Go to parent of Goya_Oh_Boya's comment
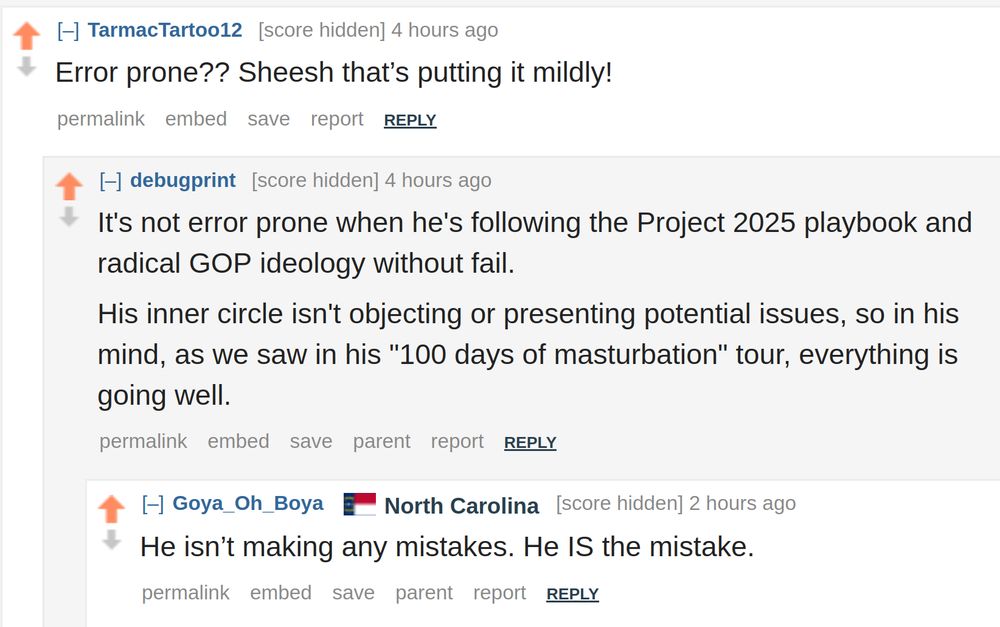 (424, 593)
